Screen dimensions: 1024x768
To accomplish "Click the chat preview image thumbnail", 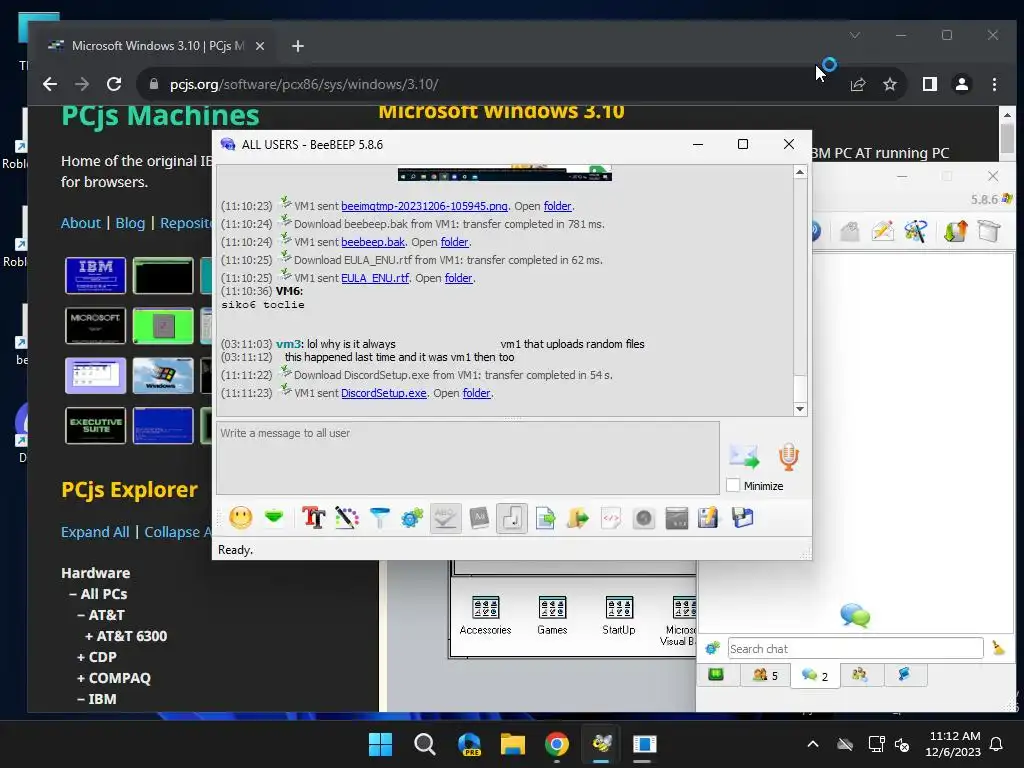I will [504, 174].
